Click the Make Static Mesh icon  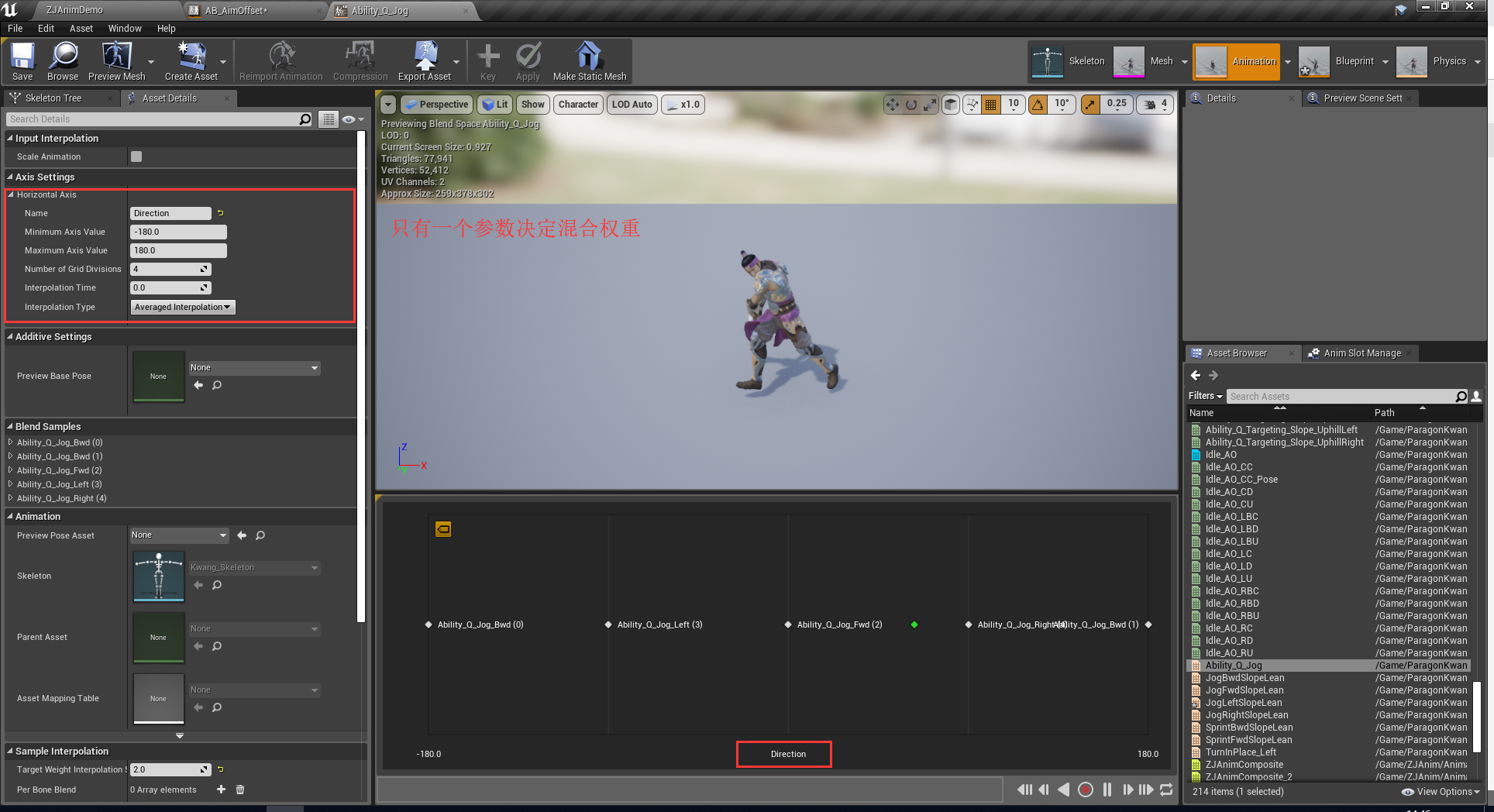click(589, 61)
